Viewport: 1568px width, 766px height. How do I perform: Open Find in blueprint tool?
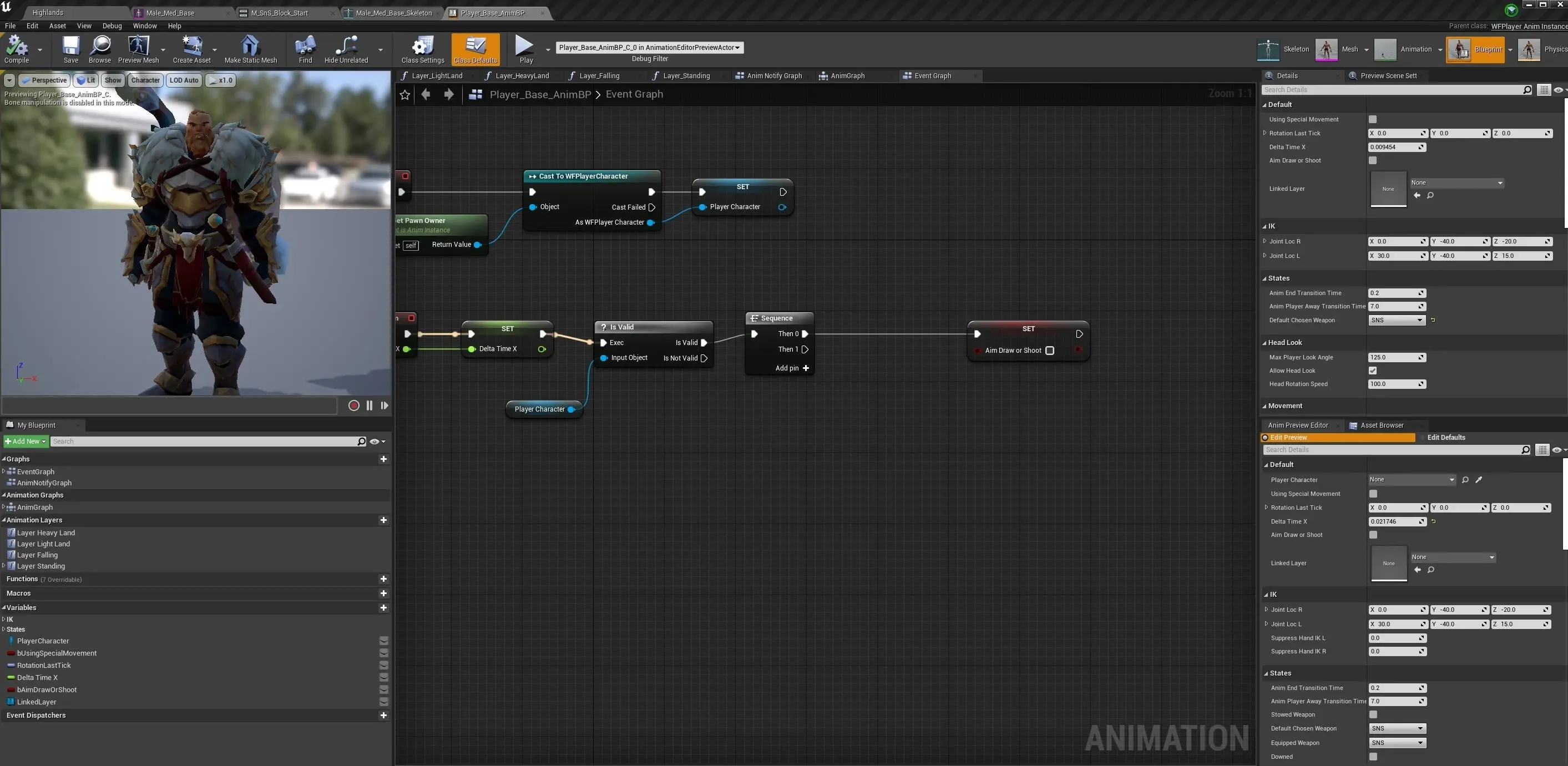(x=305, y=49)
